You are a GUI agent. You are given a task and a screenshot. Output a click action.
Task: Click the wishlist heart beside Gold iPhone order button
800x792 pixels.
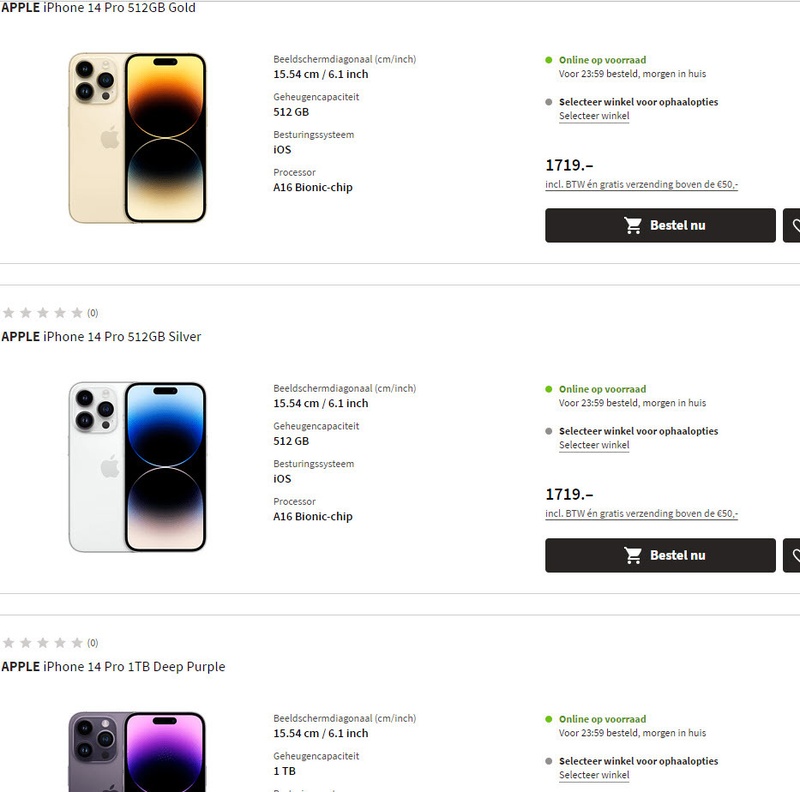tap(794, 226)
